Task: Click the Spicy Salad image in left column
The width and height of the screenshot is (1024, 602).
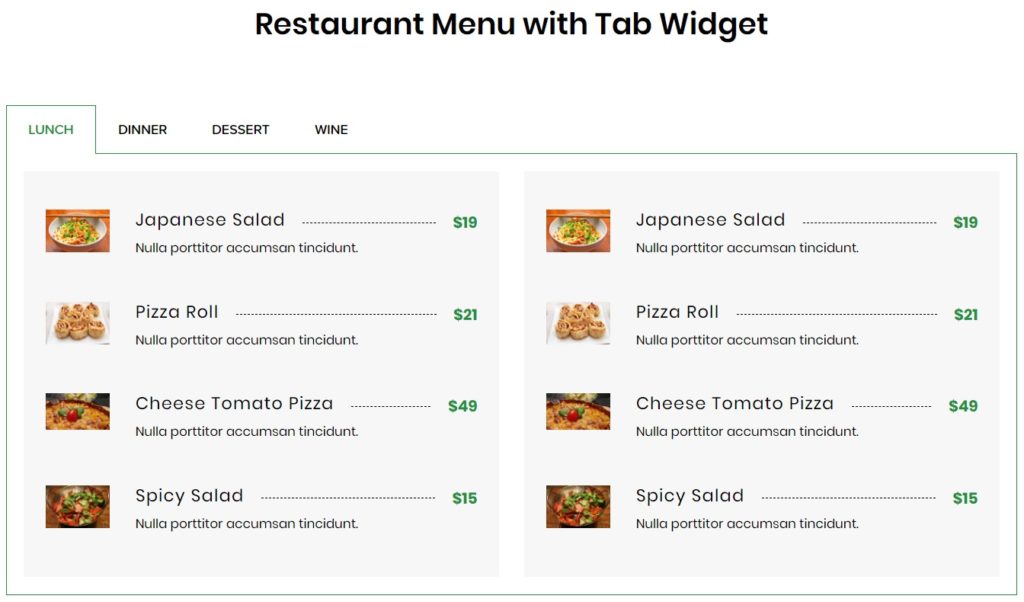Action: pos(77,505)
